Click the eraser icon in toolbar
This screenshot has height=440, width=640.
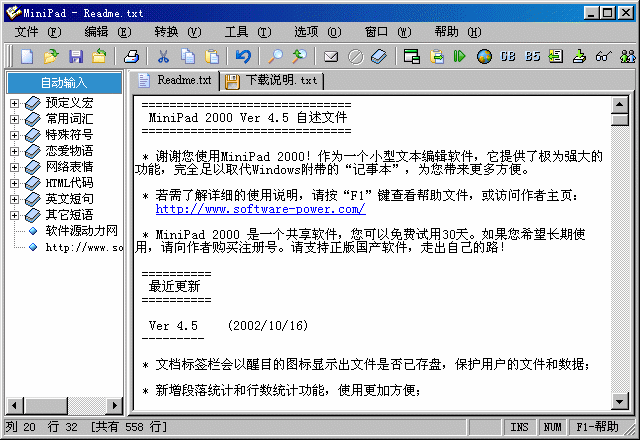pyautogui.click(x=379, y=56)
